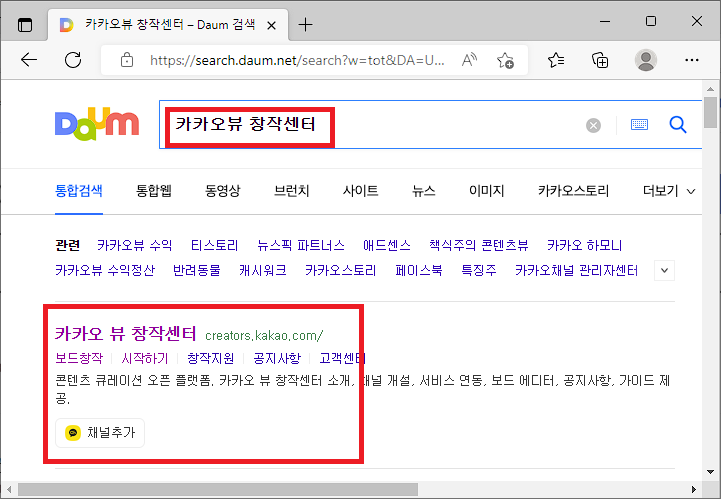
Task: Open the 보드창작 sublink
Action: pos(79,358)
